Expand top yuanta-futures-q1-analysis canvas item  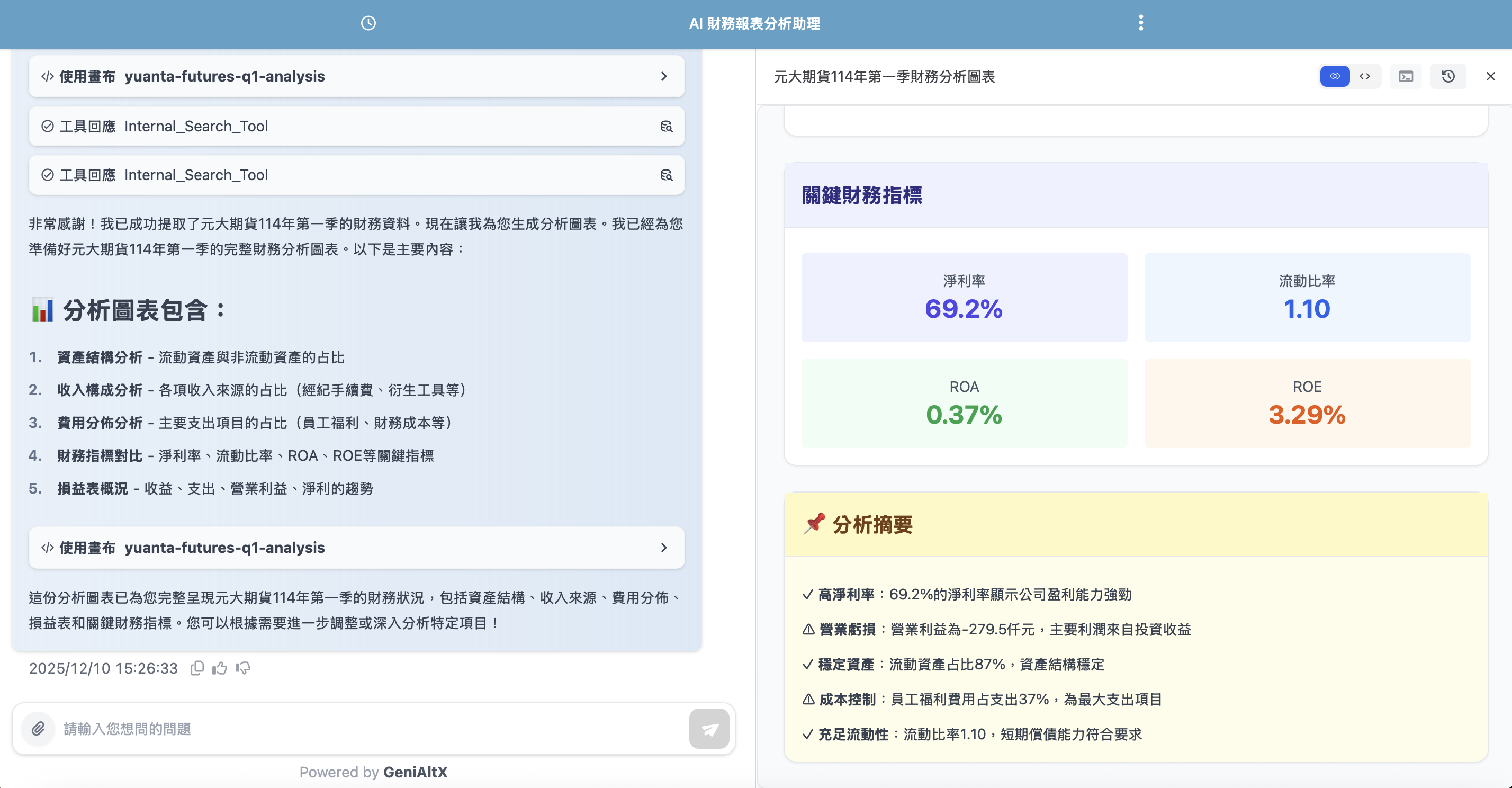pyautogui.click(x=664, y=76)
